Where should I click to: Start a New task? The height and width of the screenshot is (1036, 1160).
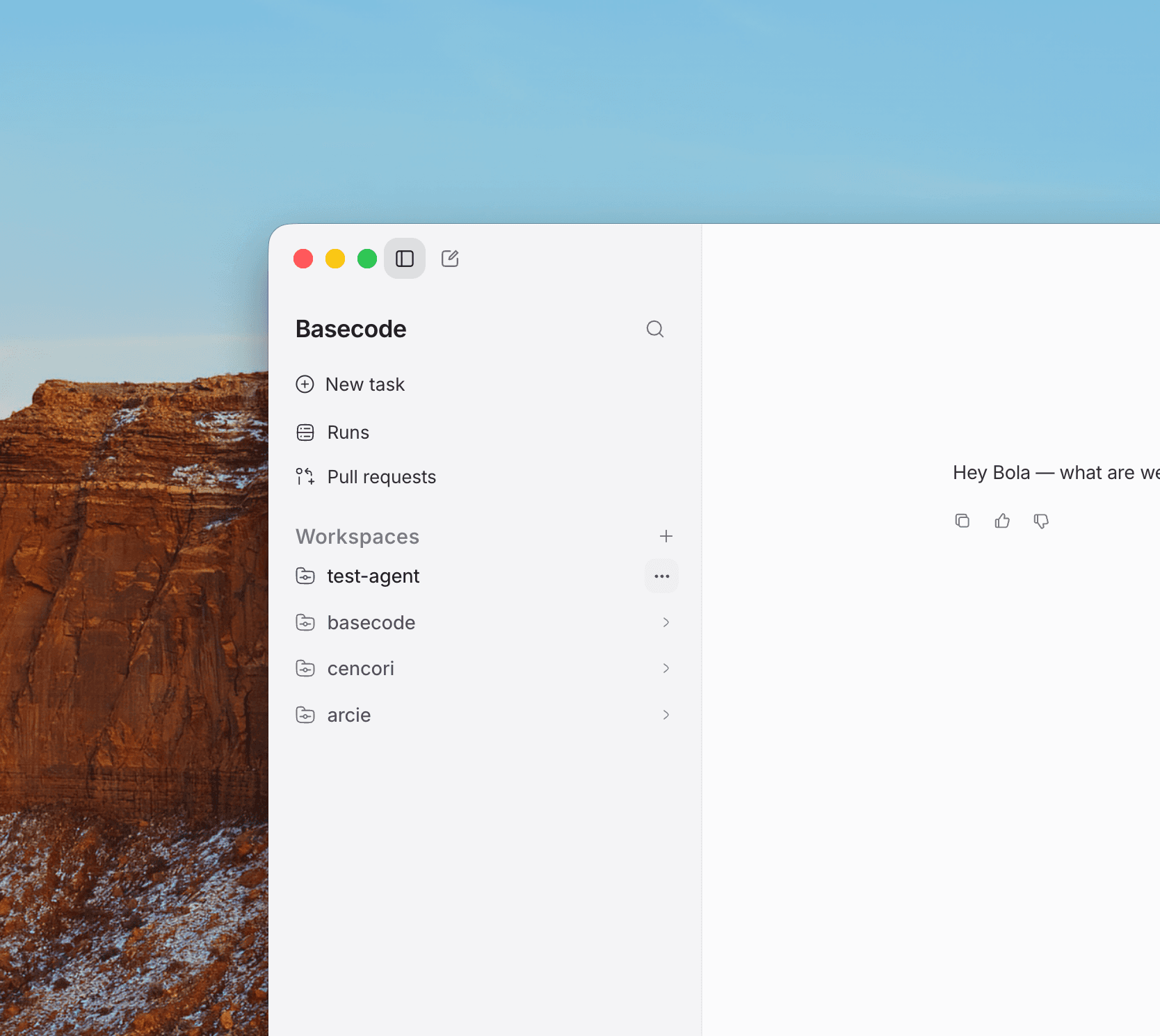point(351,385)
